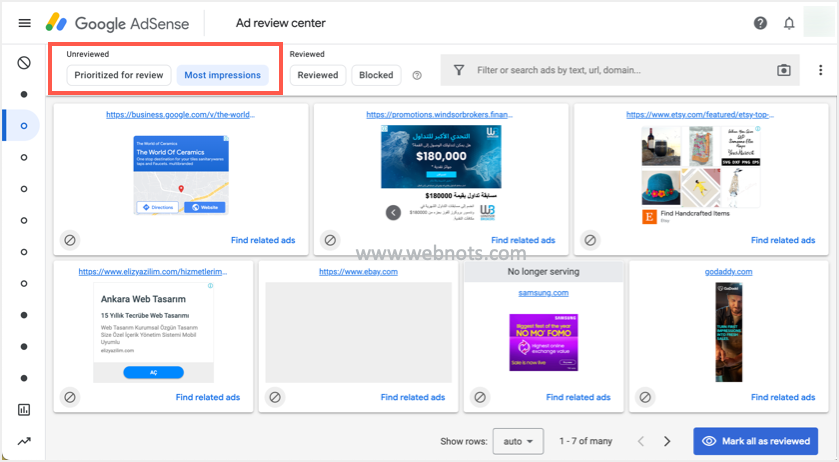Click the filter funnel icon

[x=459, y=70]
